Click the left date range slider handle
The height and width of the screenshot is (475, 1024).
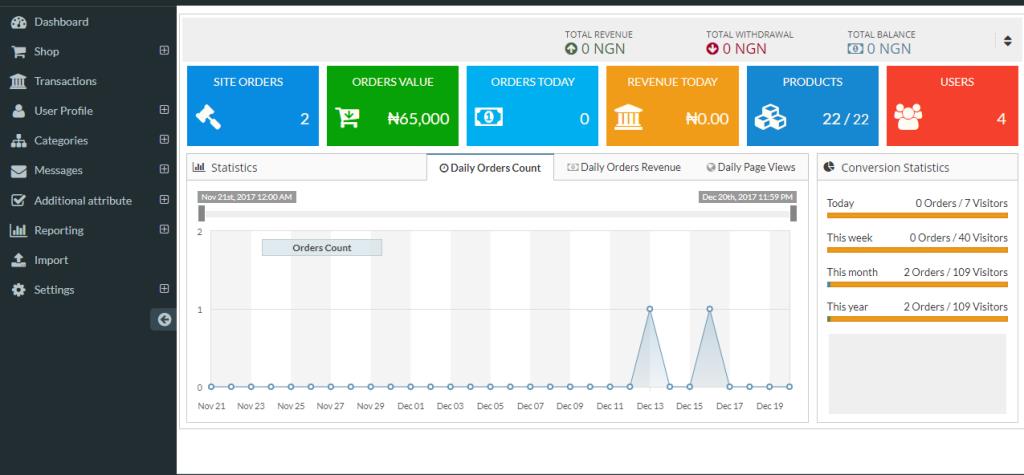pos(202,213)
